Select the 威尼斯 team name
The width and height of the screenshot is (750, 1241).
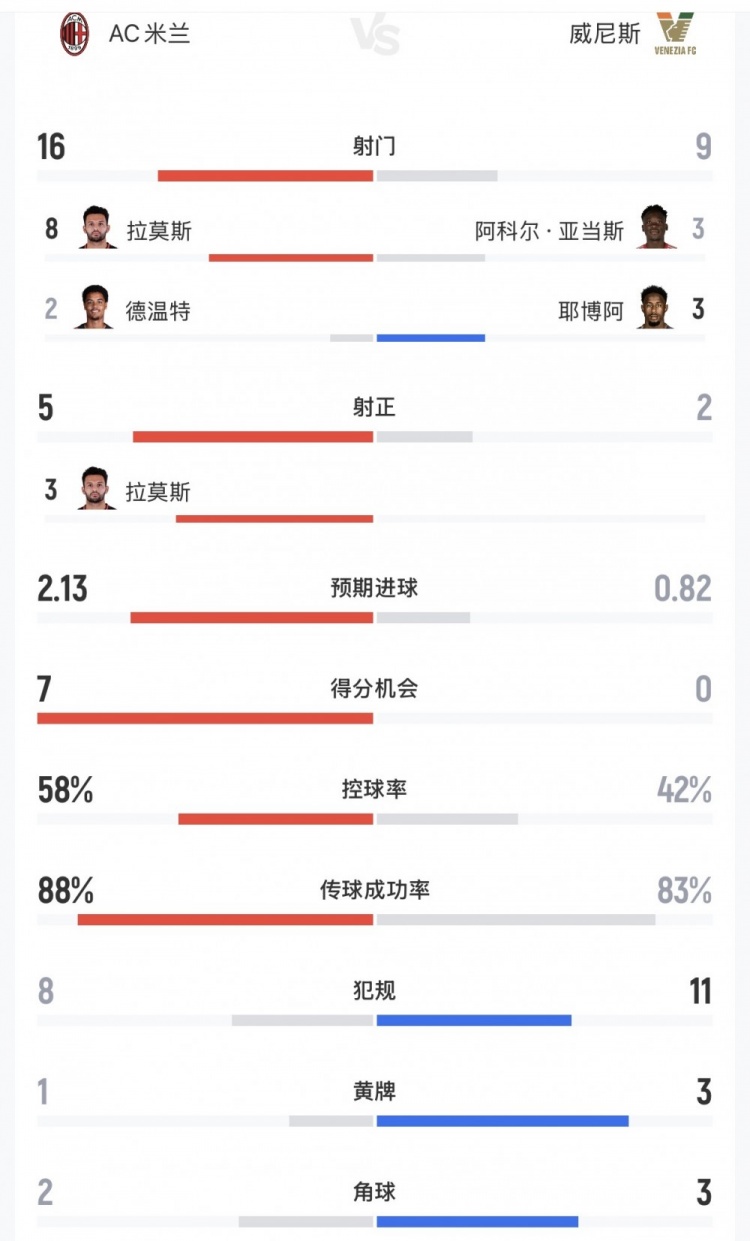point(605,34)
